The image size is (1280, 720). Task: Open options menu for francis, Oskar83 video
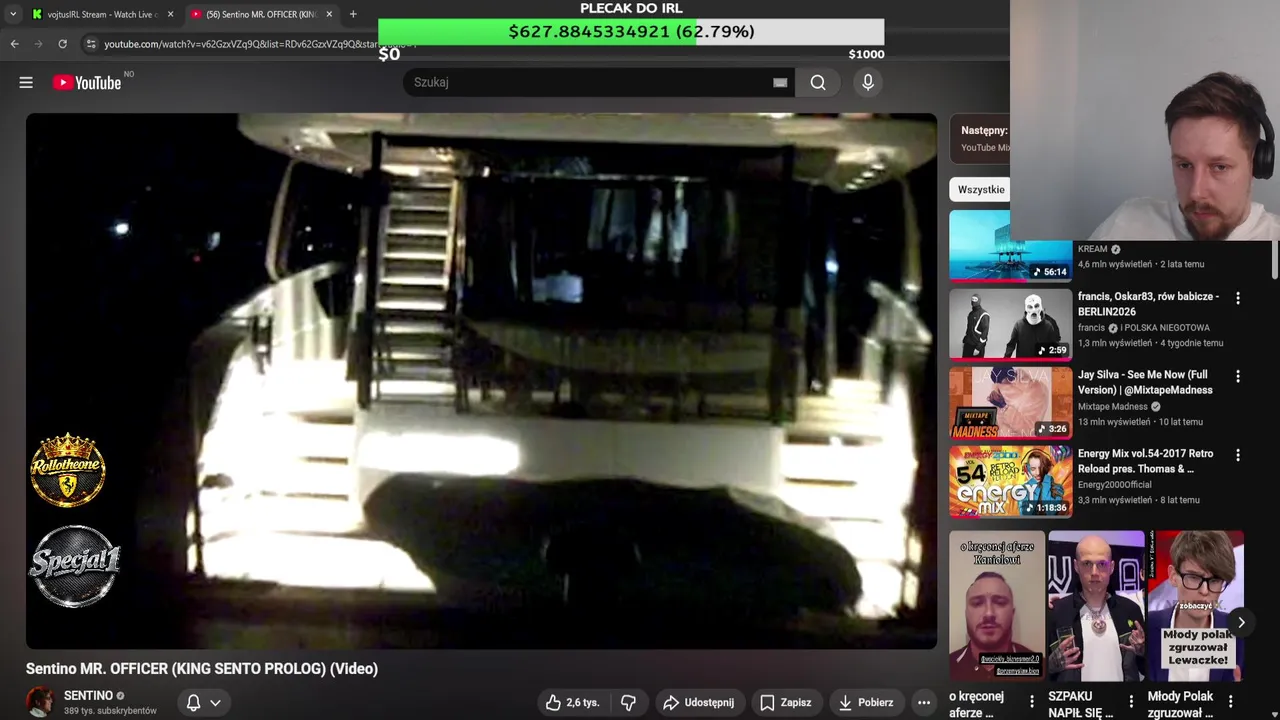(x=1238, y=298)
